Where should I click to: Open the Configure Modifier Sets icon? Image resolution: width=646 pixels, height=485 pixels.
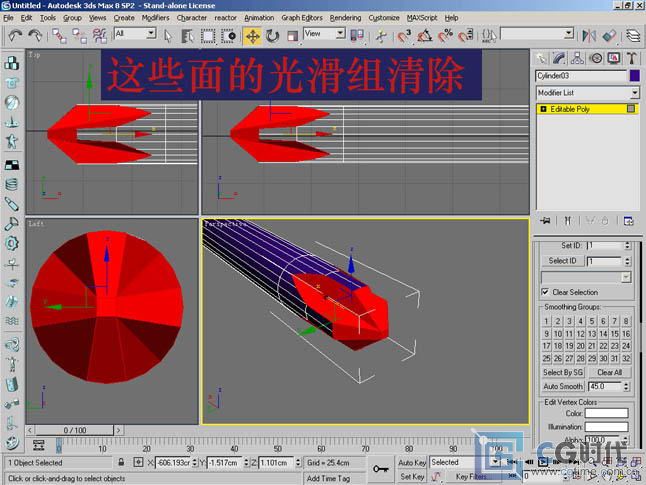click(x=629, y=221)
